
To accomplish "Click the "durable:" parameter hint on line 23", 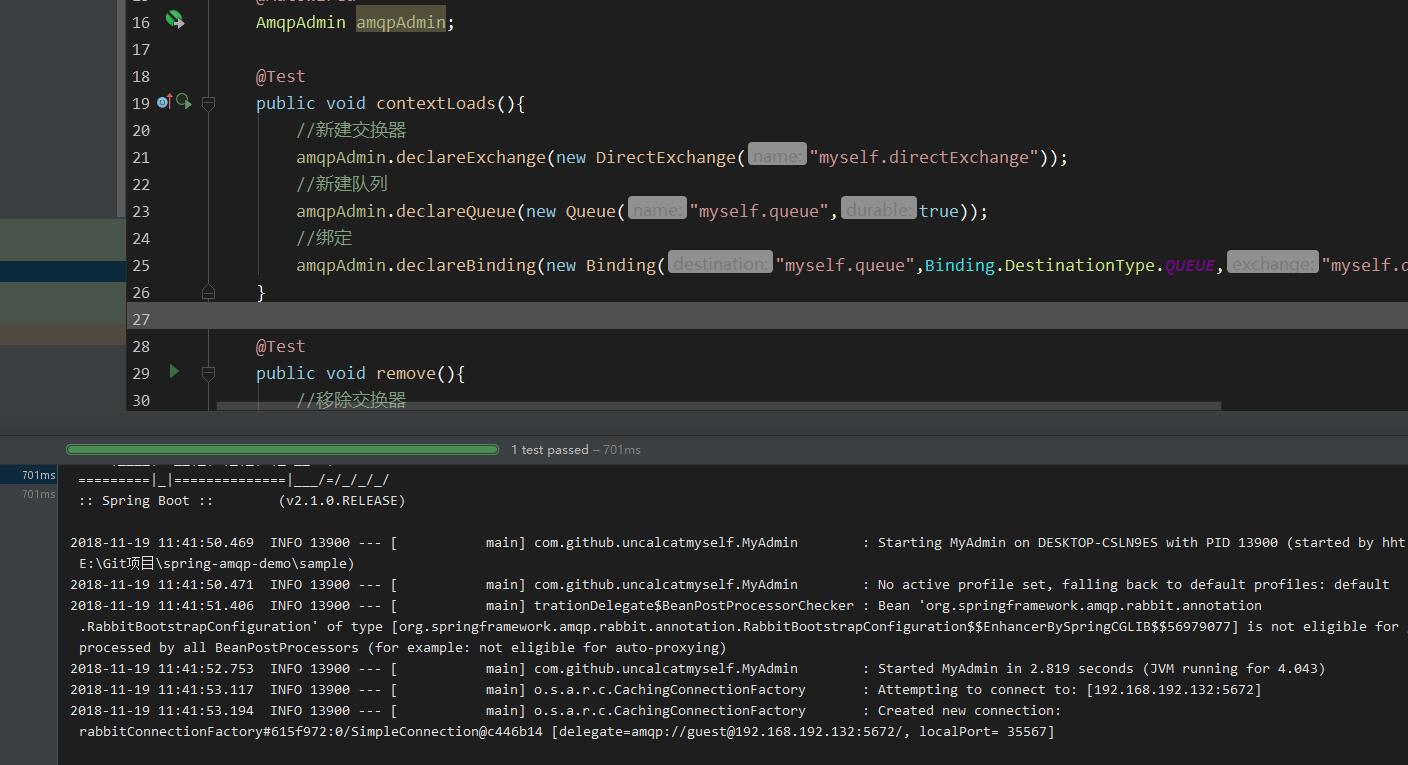I will pos(878,211).
